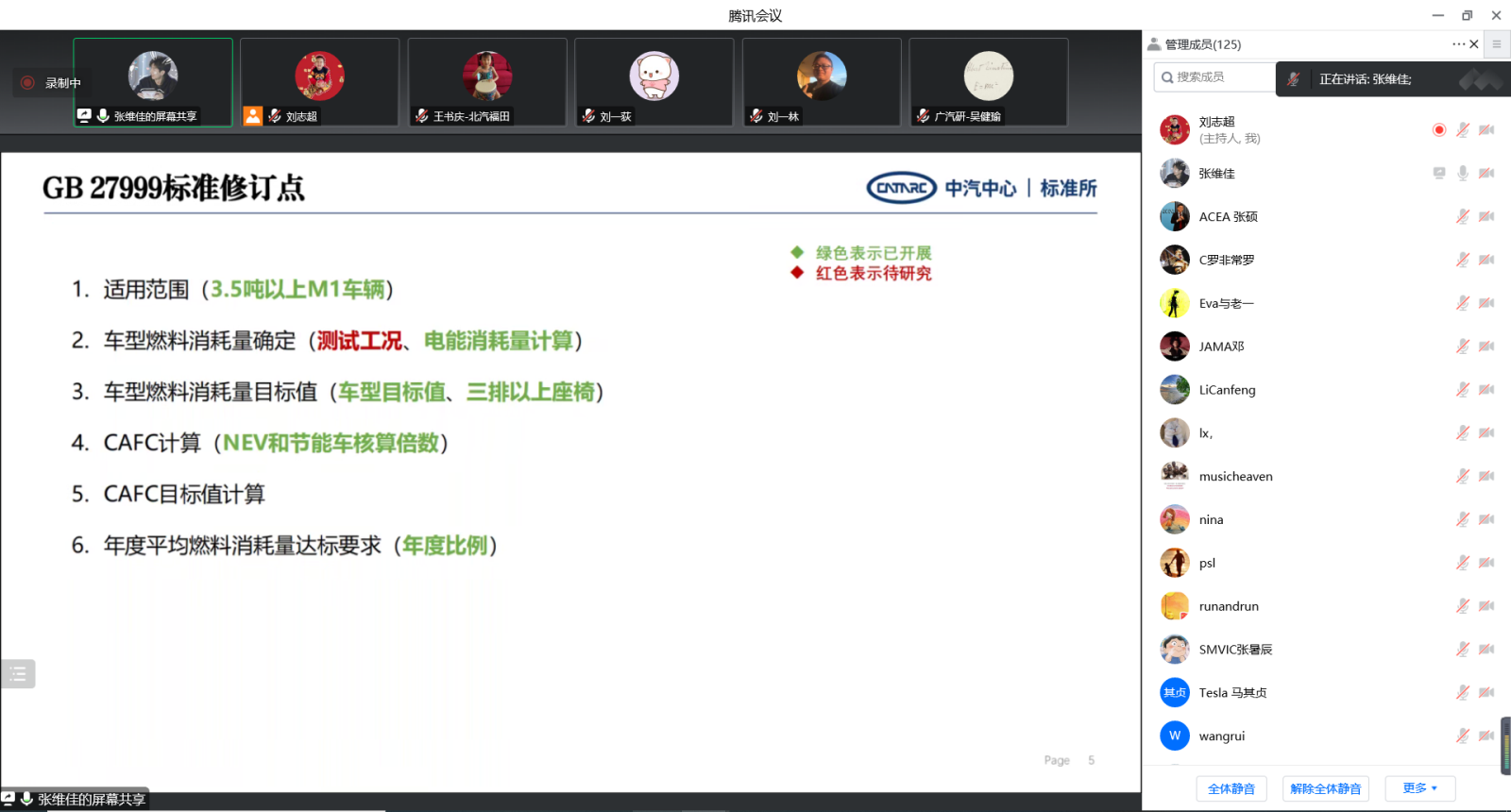
Task: Expand the hamburger menu at the top right
Action: click(1497, 44)
